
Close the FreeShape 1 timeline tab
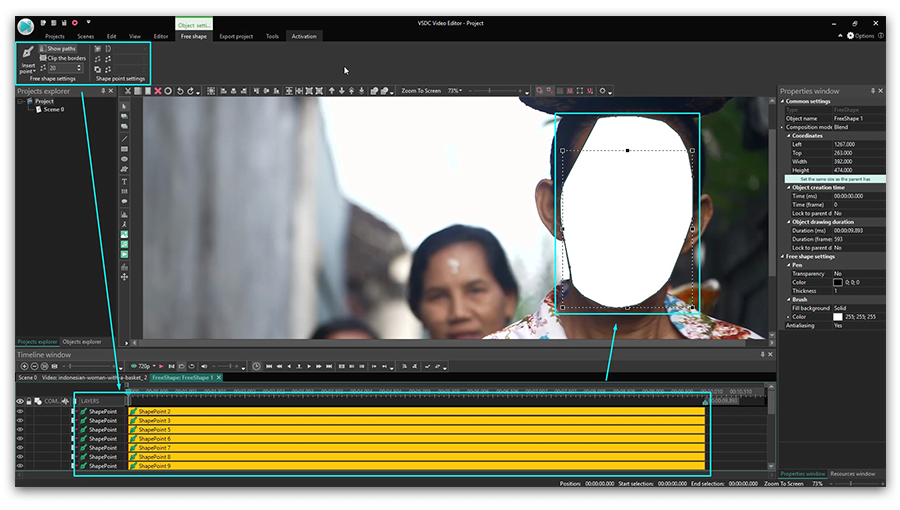219,377
